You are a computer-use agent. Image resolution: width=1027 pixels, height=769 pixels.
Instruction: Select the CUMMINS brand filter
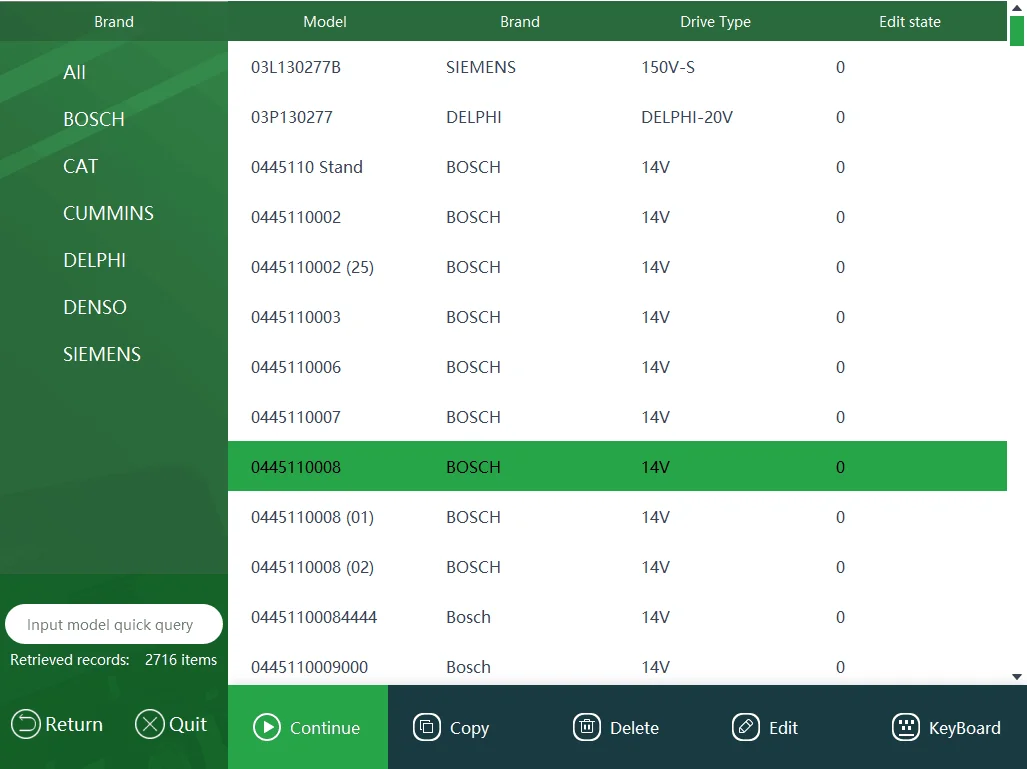[108, 213]
